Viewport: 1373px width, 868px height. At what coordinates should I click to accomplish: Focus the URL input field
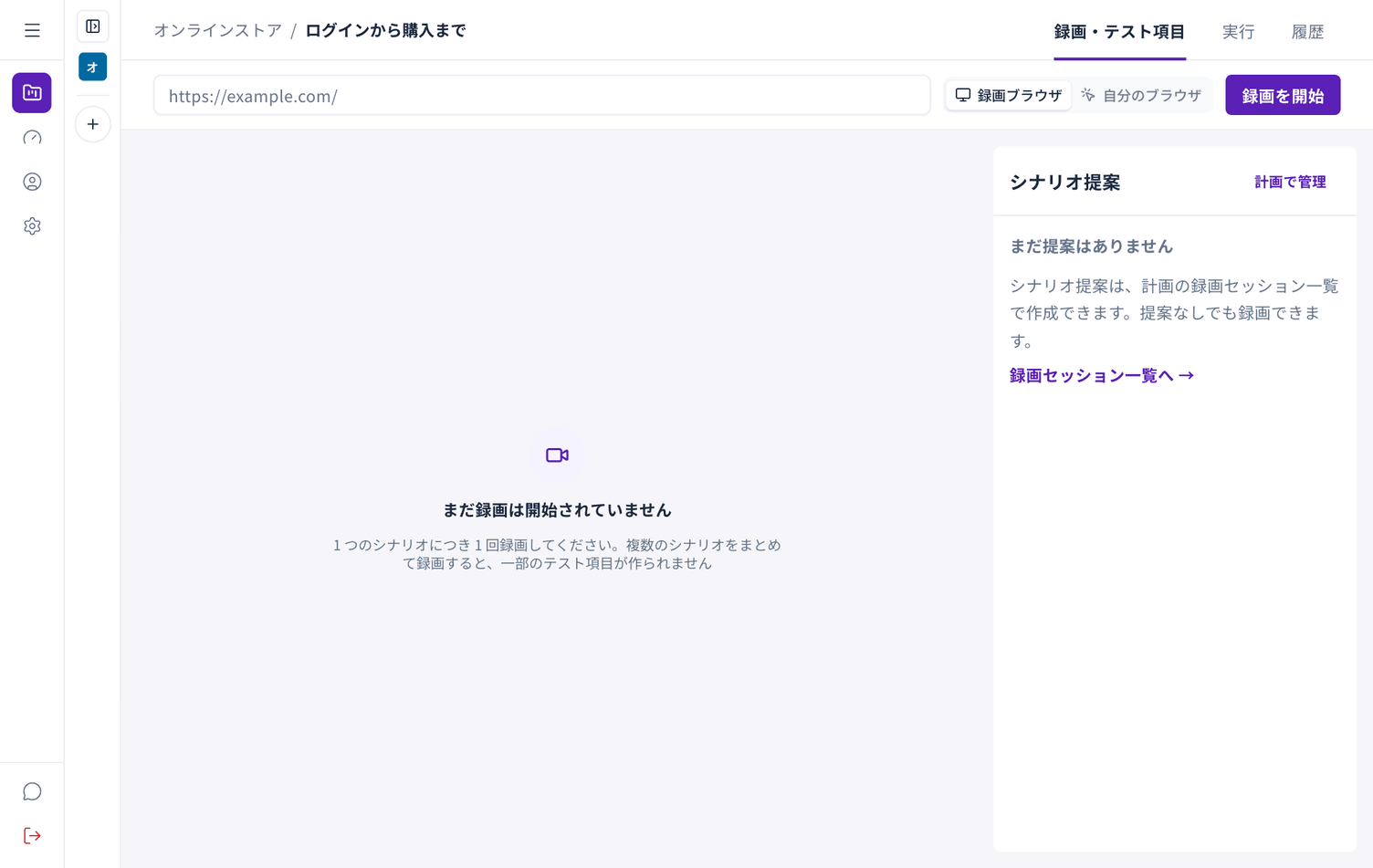click(x=542, y=95)
